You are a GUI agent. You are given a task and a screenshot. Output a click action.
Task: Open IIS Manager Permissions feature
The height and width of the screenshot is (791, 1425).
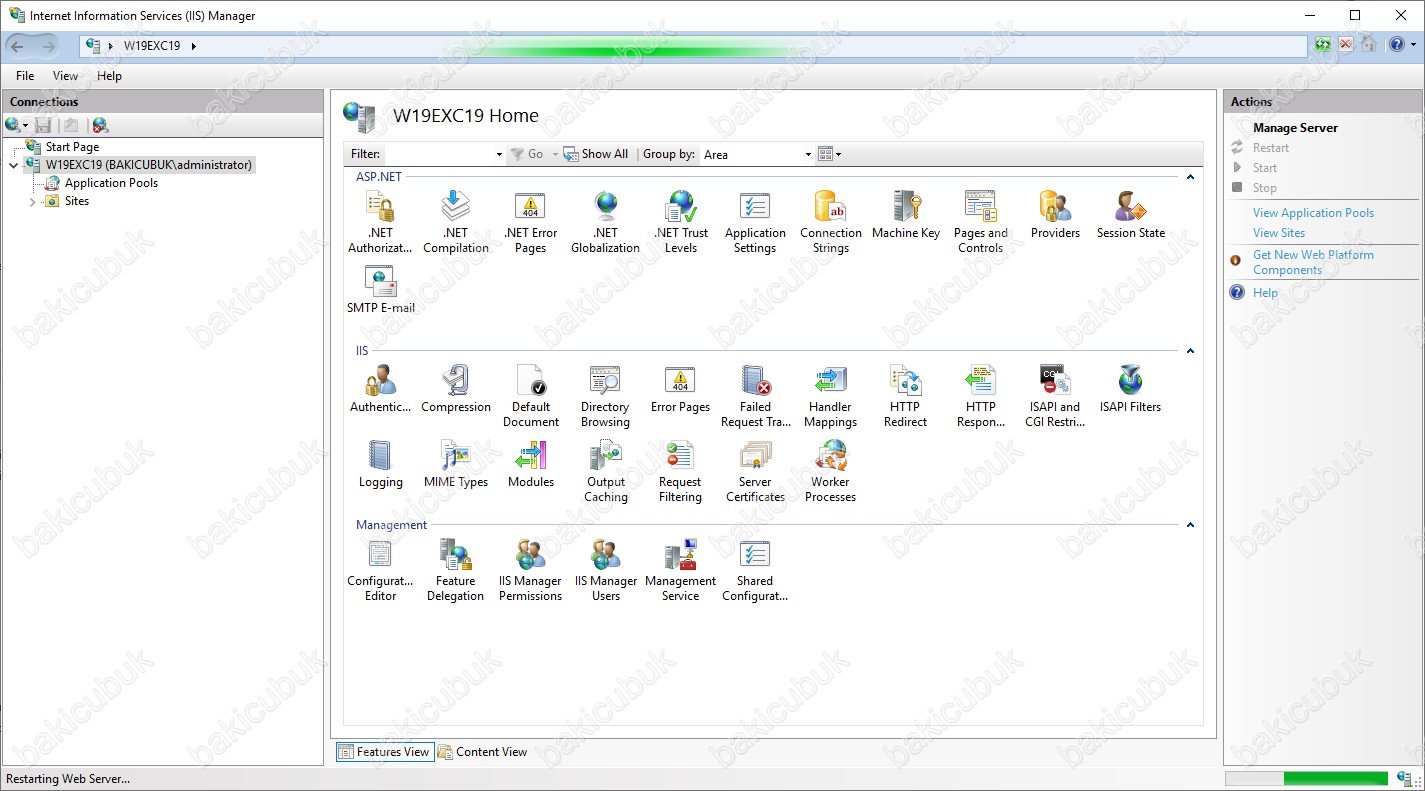[530, 570]
